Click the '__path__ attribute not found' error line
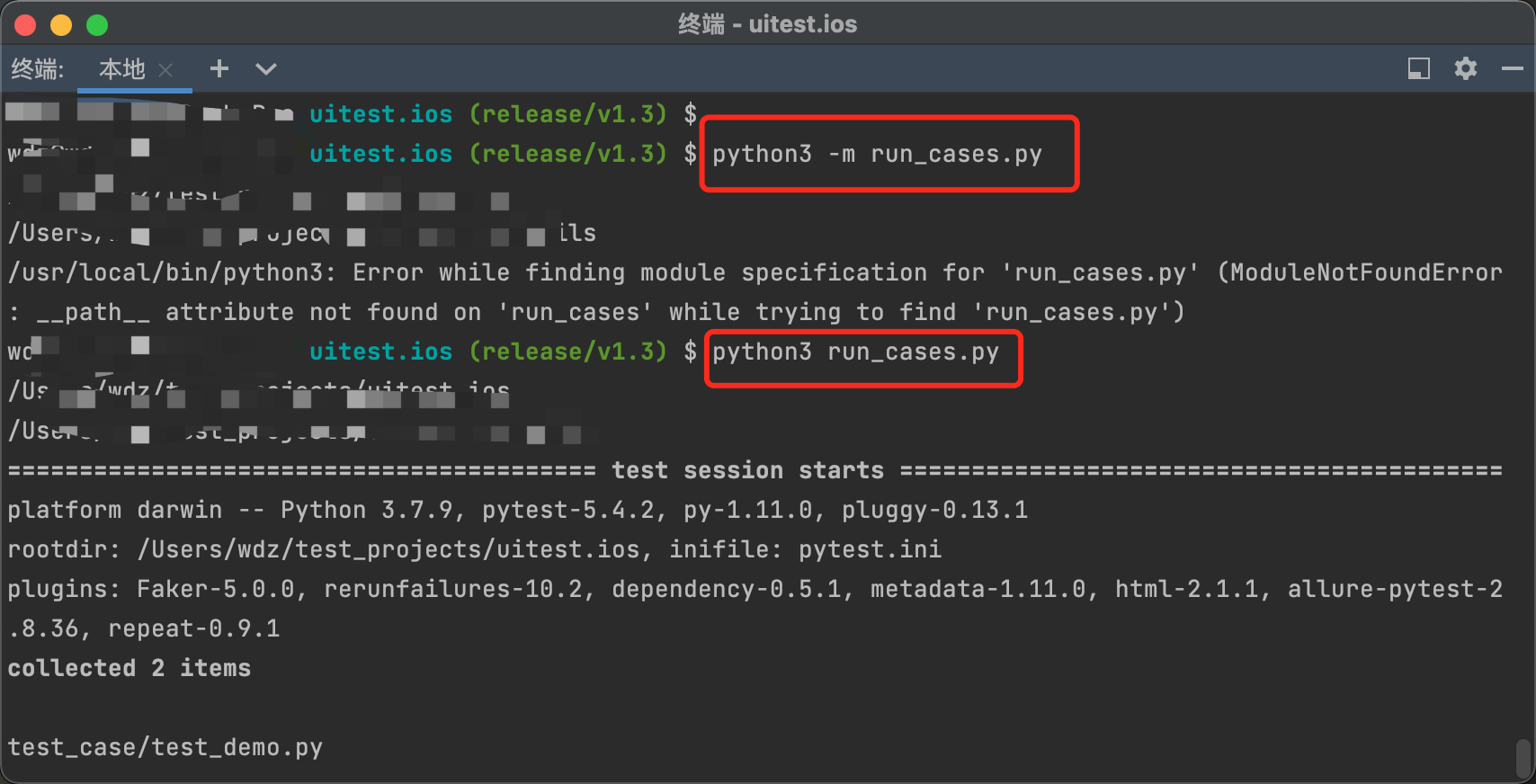Viewport: 1536px width, 784px height. tap(597, 312)
